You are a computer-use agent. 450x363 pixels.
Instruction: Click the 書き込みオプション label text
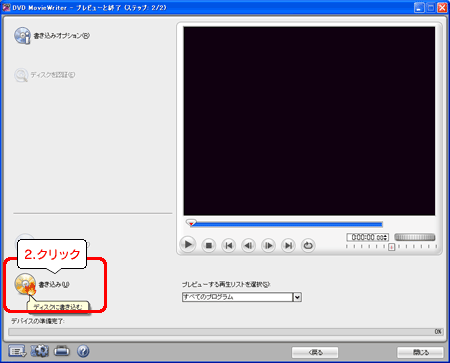[x=61, y=36]
